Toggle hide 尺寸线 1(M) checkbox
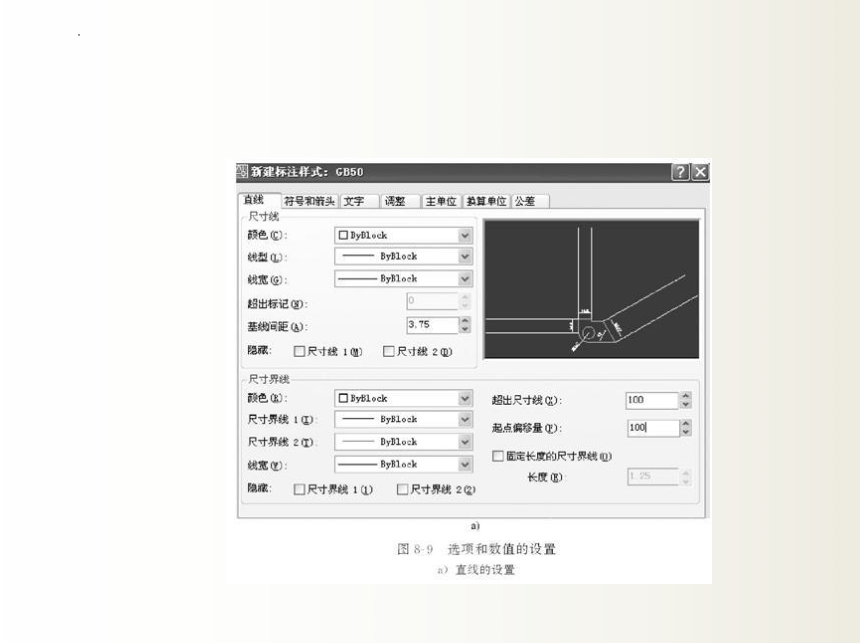Viewport: 860px width, 643px height. [x=299, y=351]
